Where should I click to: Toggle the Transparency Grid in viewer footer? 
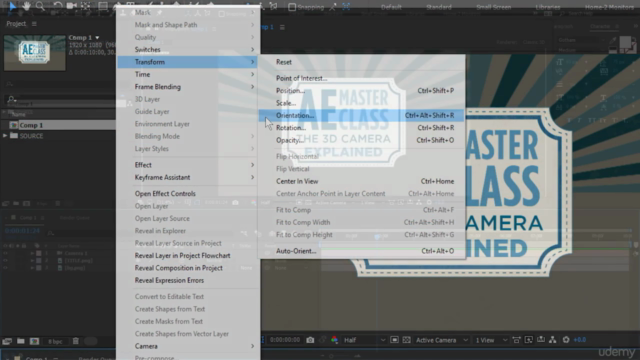tap(407, 340)
